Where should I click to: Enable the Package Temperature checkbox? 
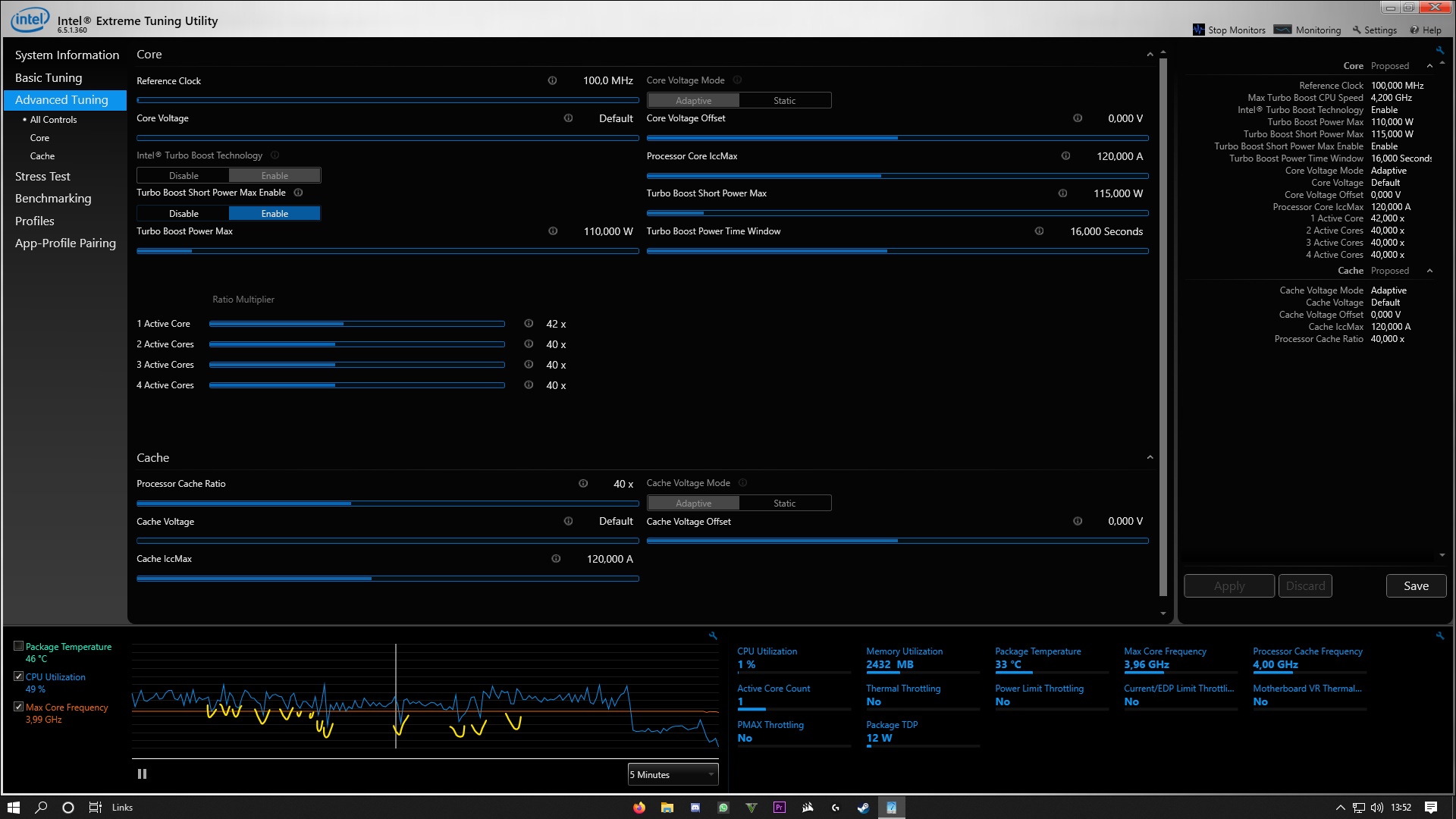point(18,645)
